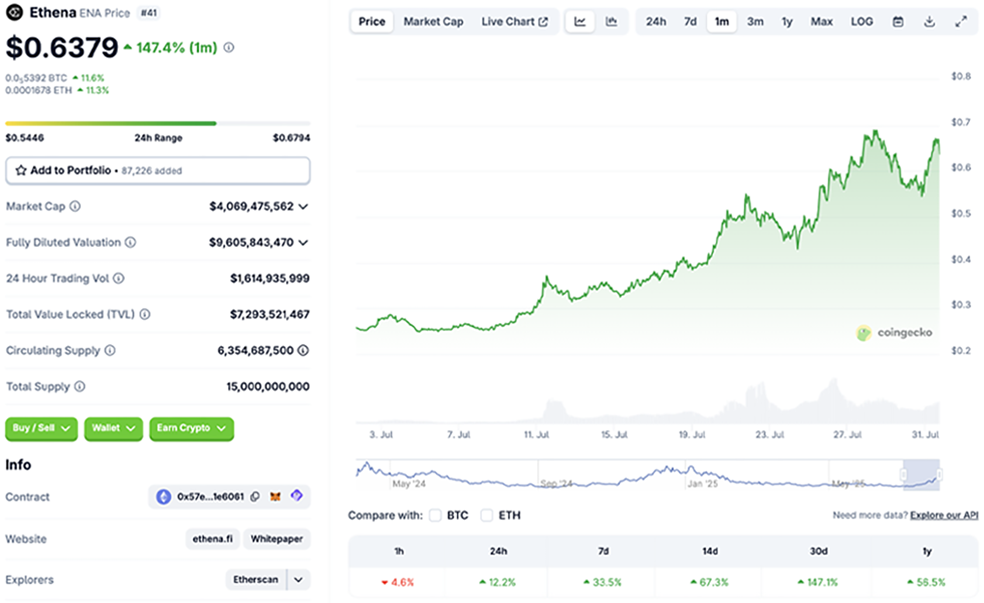Click the total supply value 15,000,000,000

coord(268,387)
